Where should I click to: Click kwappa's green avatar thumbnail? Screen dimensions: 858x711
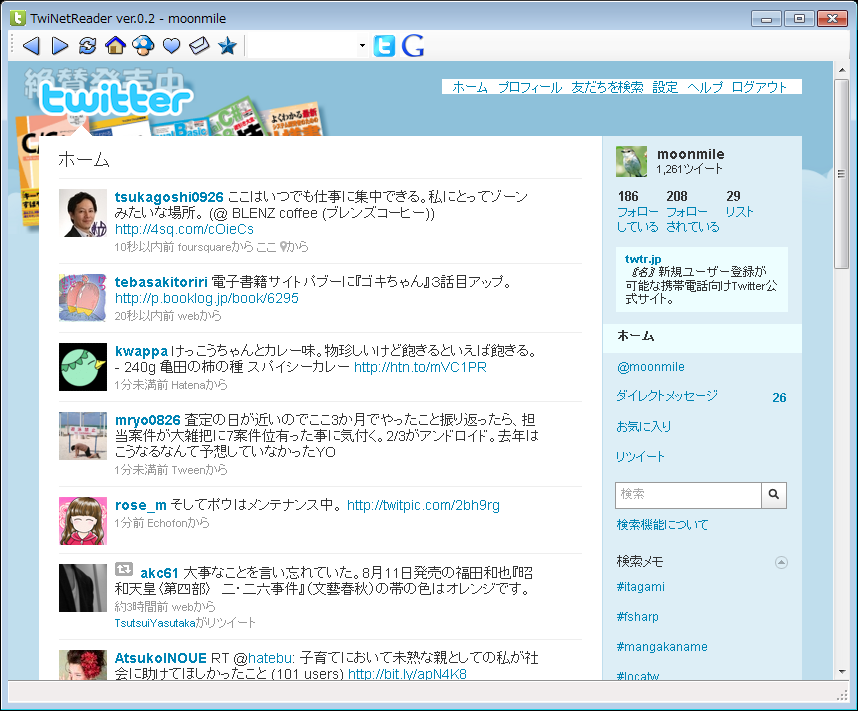point(83,367)
